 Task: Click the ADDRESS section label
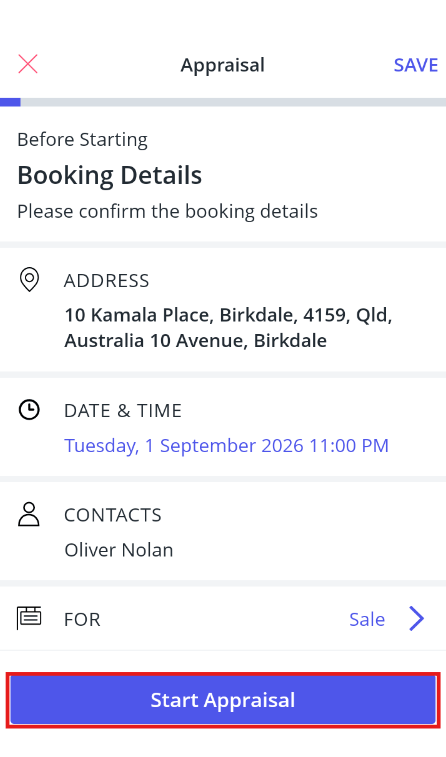pyautogui.click(x=107, y=280)
